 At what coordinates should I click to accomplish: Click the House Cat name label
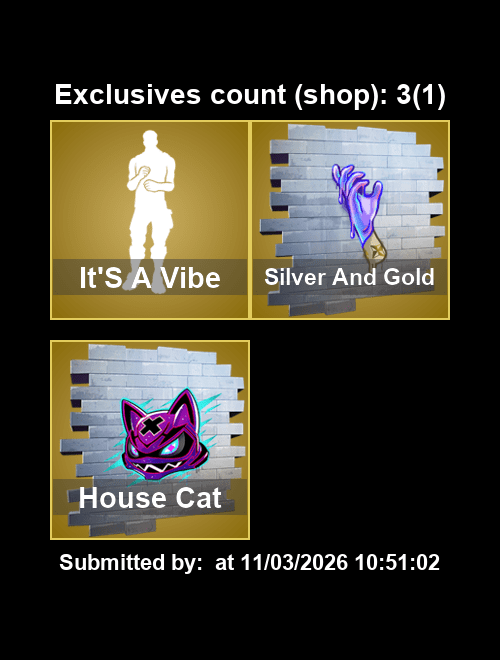tap(150, 498)
